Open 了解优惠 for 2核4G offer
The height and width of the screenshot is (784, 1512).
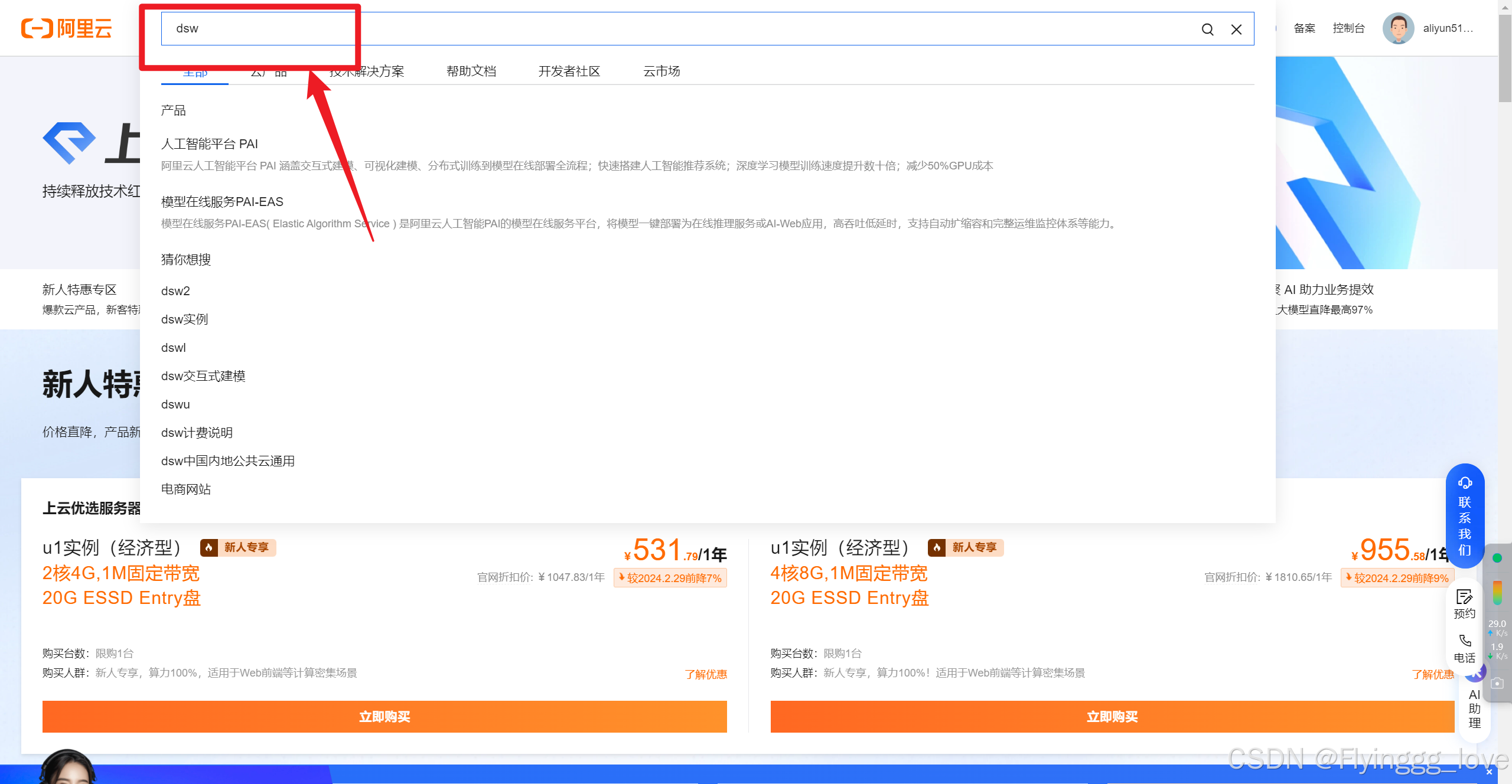[x=706, y=674]
